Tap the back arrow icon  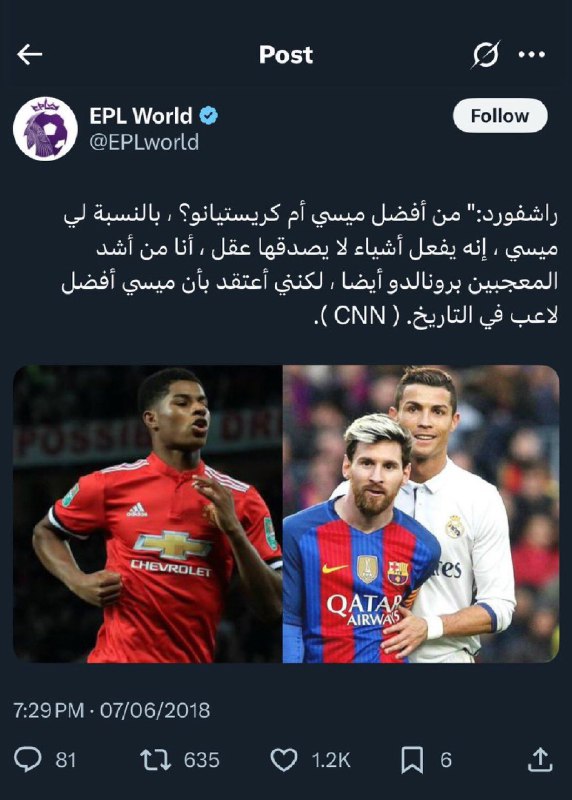29,54
